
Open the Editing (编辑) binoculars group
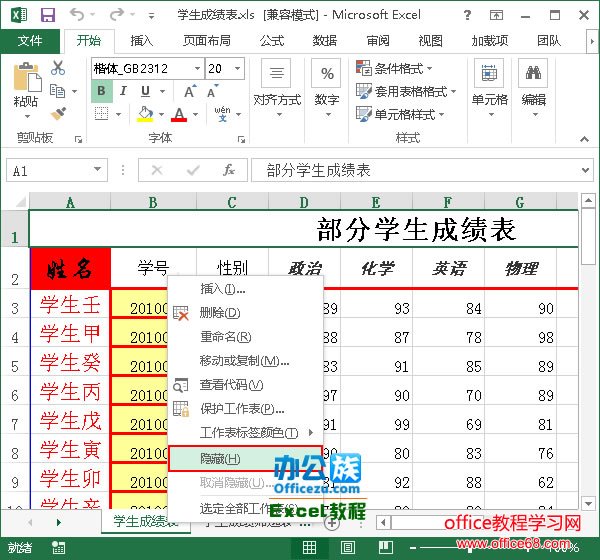(x=533, y=88)
